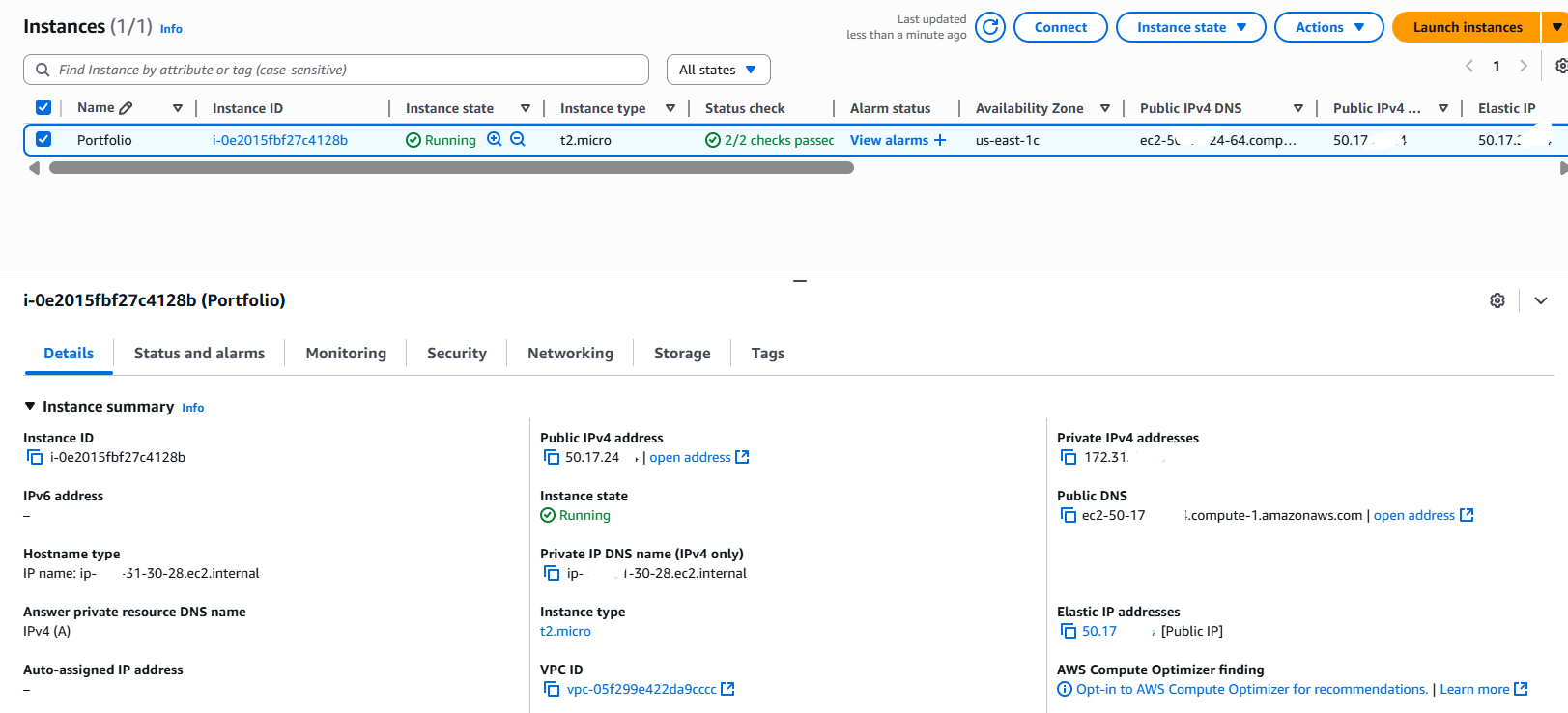Click the Launch instances button
This screenshot has height=713, width=1568.
[1467, 27]
